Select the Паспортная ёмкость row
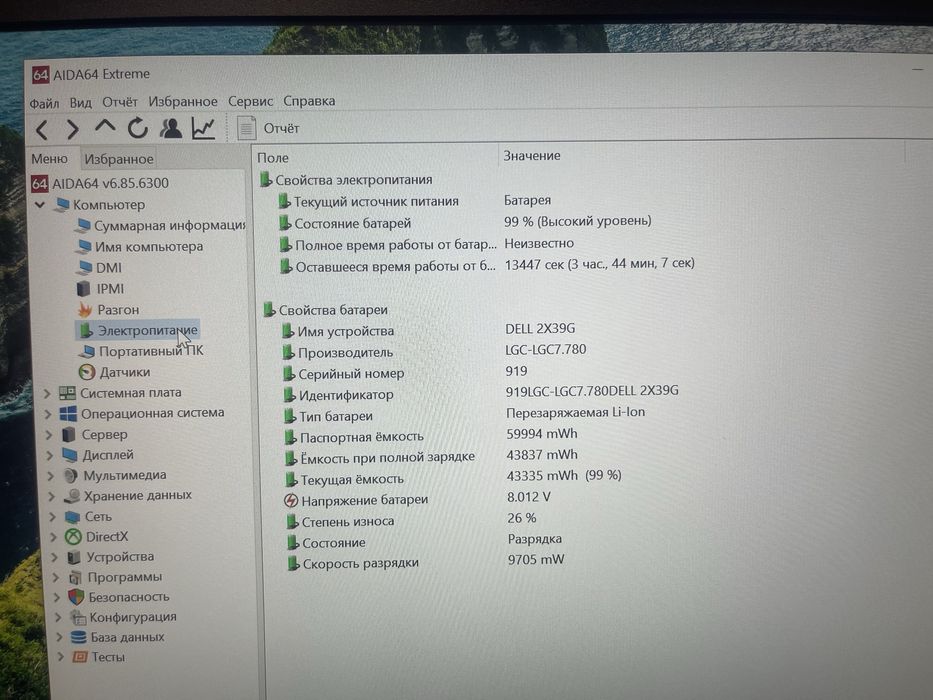 coord(354,438)
